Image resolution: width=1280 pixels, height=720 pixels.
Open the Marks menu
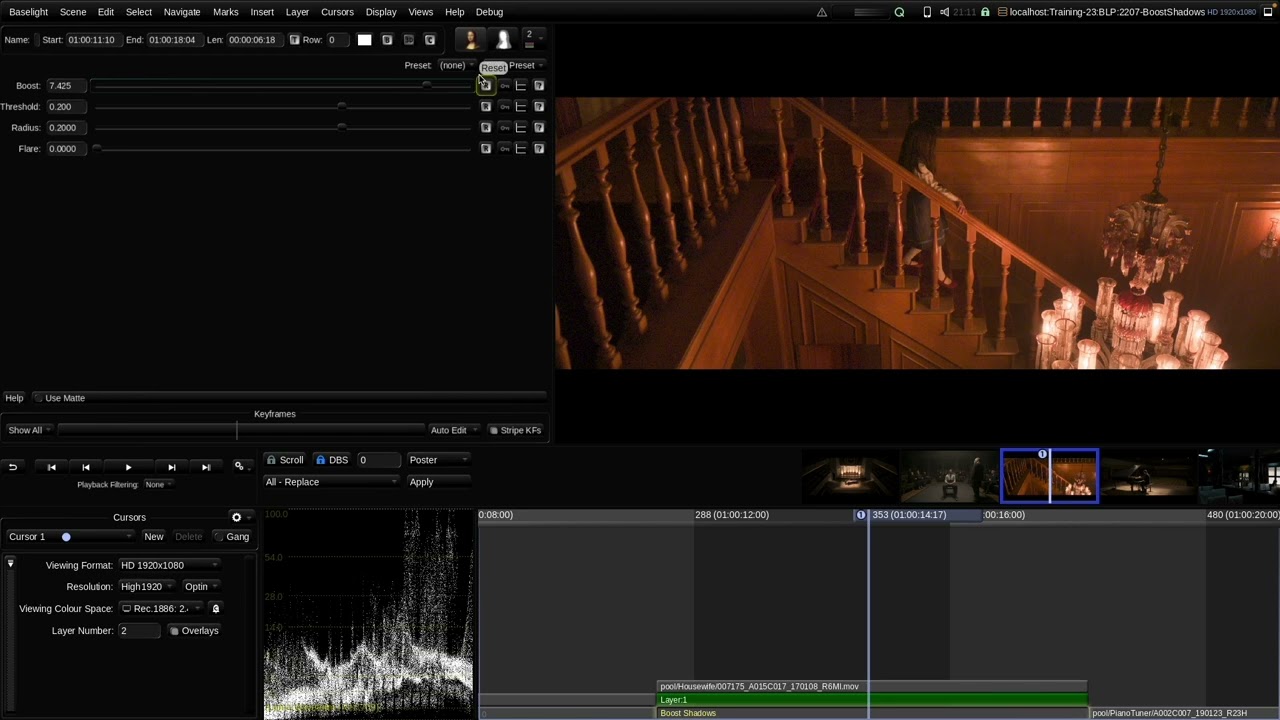pyautogui.click(x=226, y=12)
